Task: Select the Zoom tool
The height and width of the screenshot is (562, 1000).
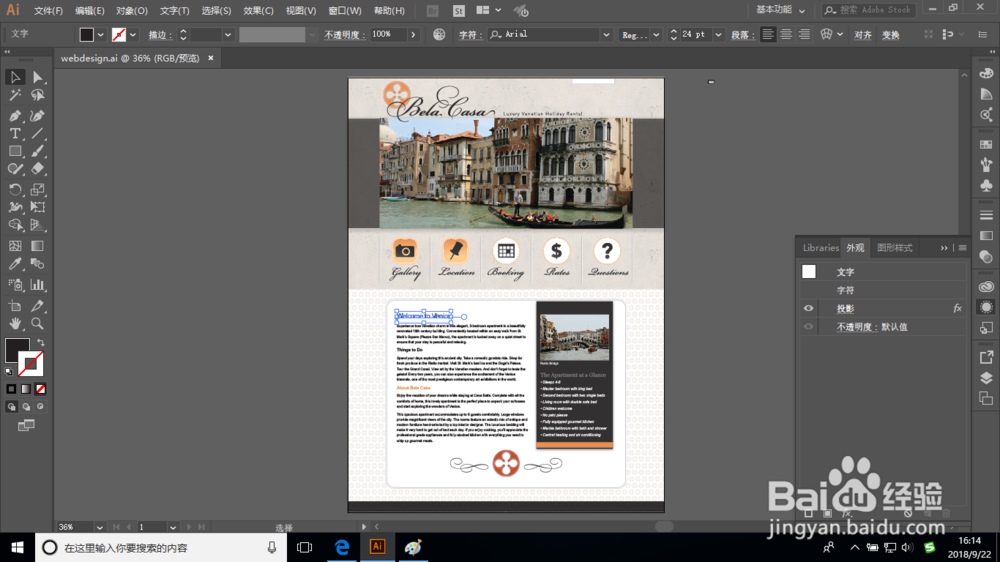Action: (38, 323)
